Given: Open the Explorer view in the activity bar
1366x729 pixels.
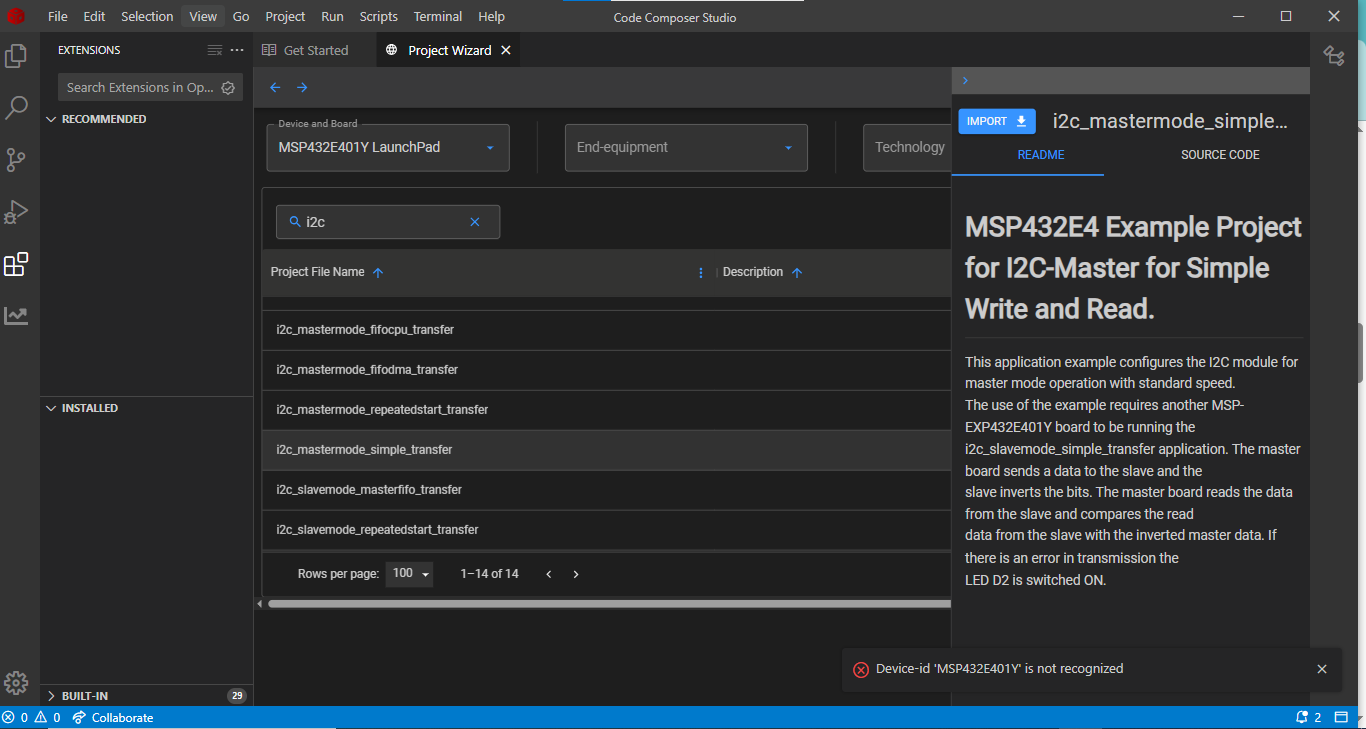Looking at the screenshot, I should pos(16,56).
